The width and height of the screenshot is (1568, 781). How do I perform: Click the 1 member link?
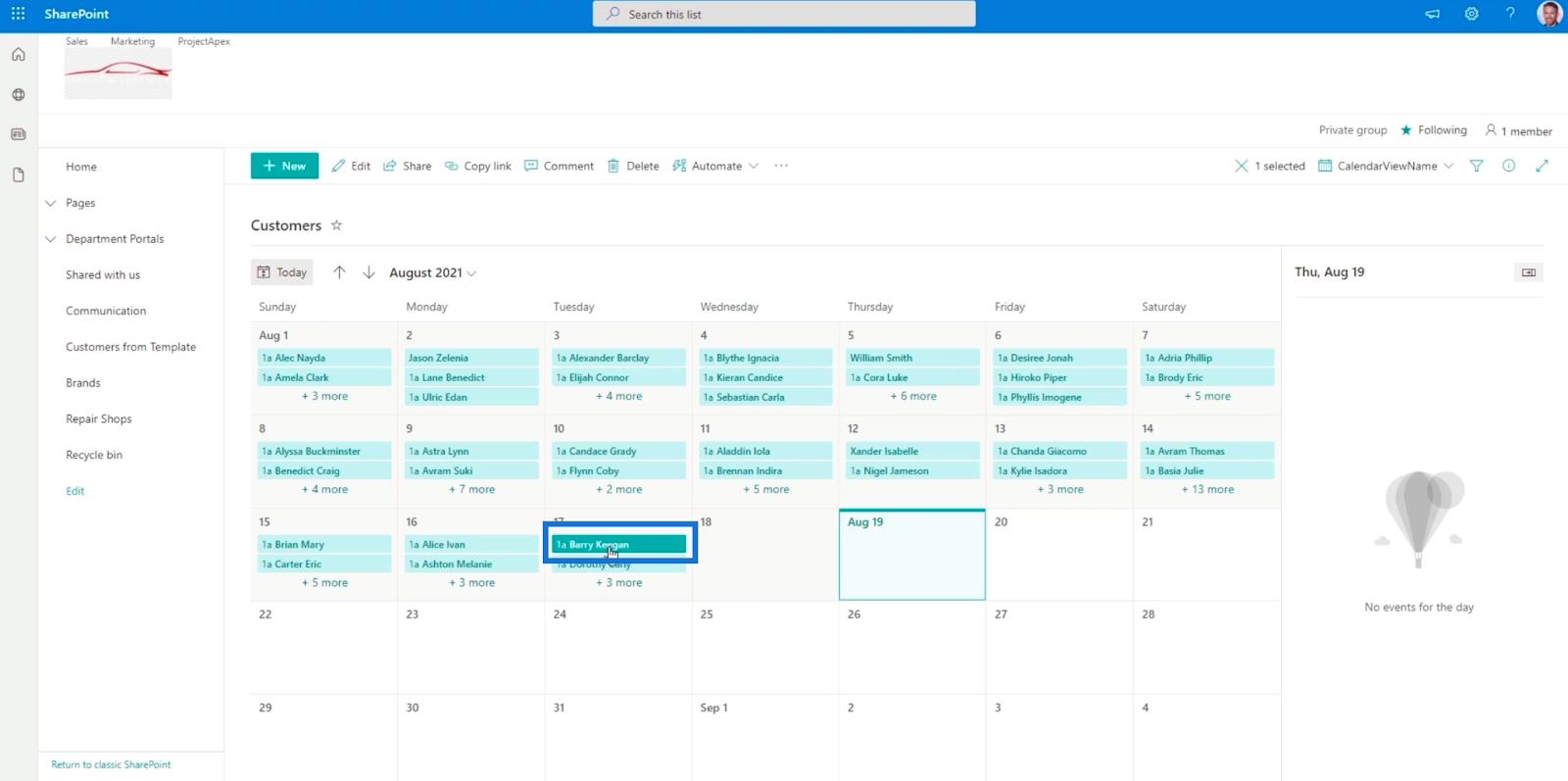1519,130
